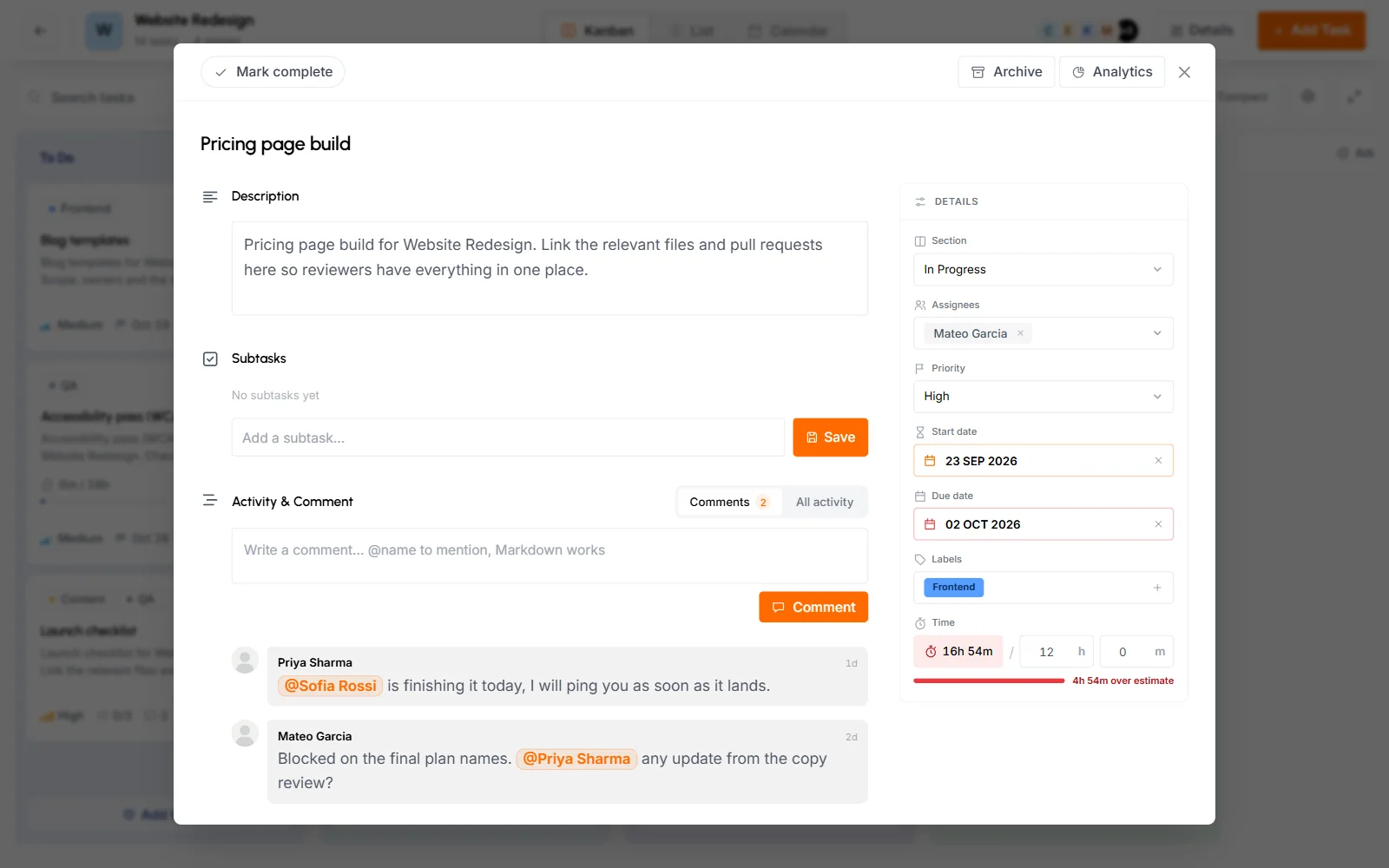Click the @Sofia Rossi mention

[x=331, y=686]
